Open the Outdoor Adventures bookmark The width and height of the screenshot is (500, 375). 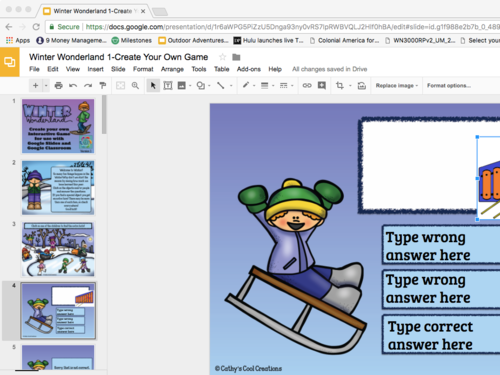coord(194,40)
